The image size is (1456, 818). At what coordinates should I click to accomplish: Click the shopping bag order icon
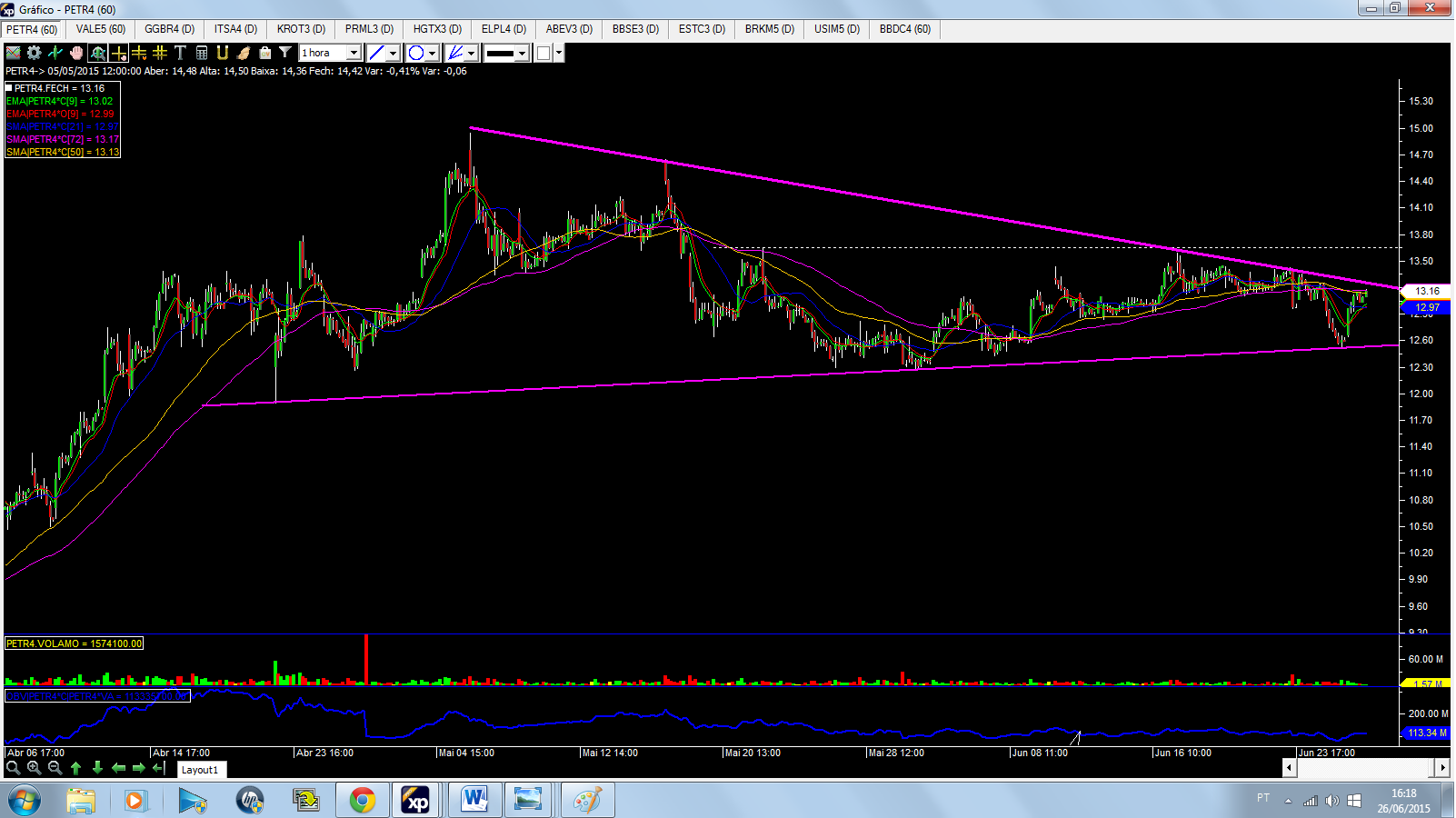pos(264,53)
